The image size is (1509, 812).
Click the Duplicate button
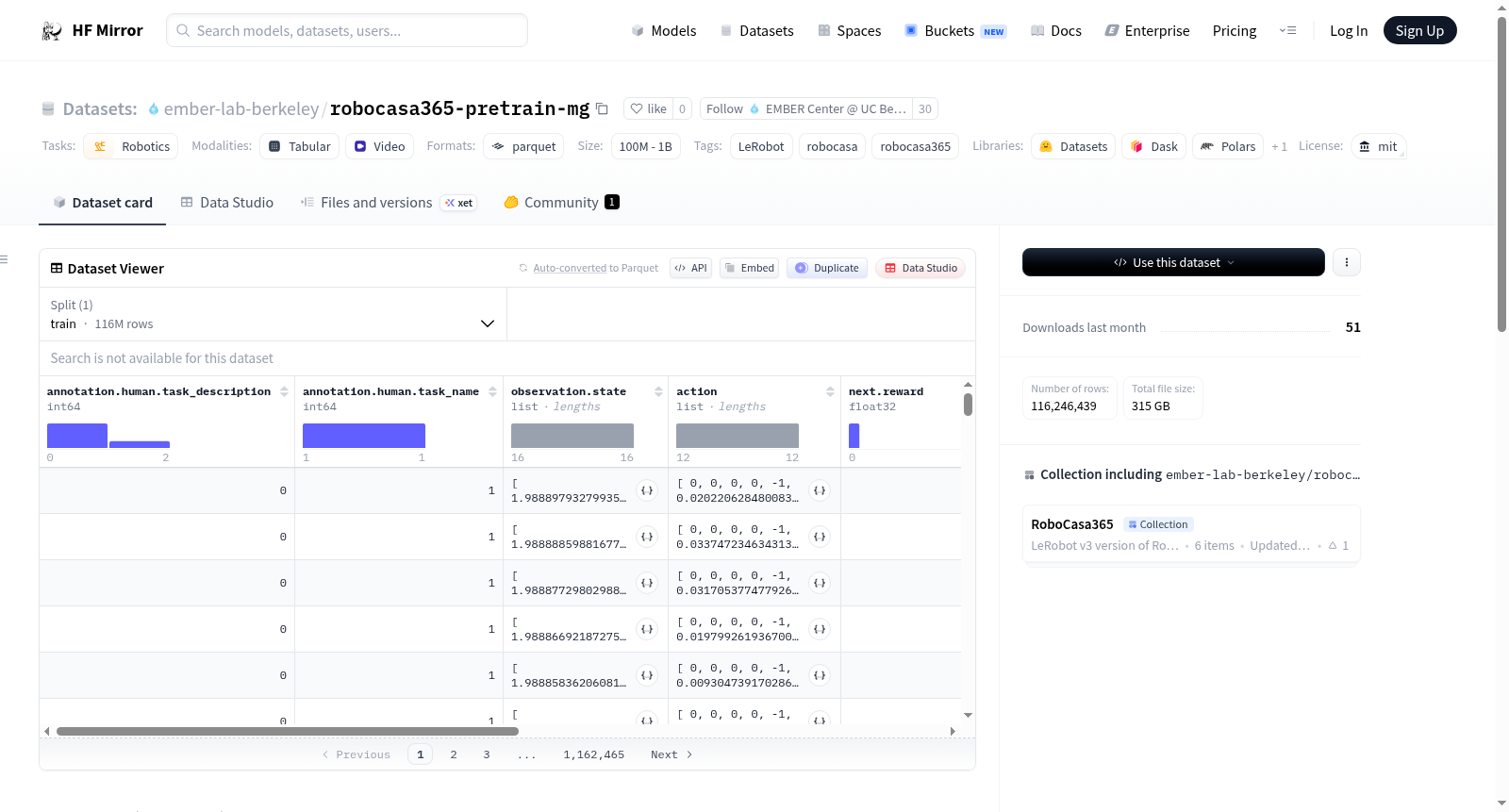point(827,268)
